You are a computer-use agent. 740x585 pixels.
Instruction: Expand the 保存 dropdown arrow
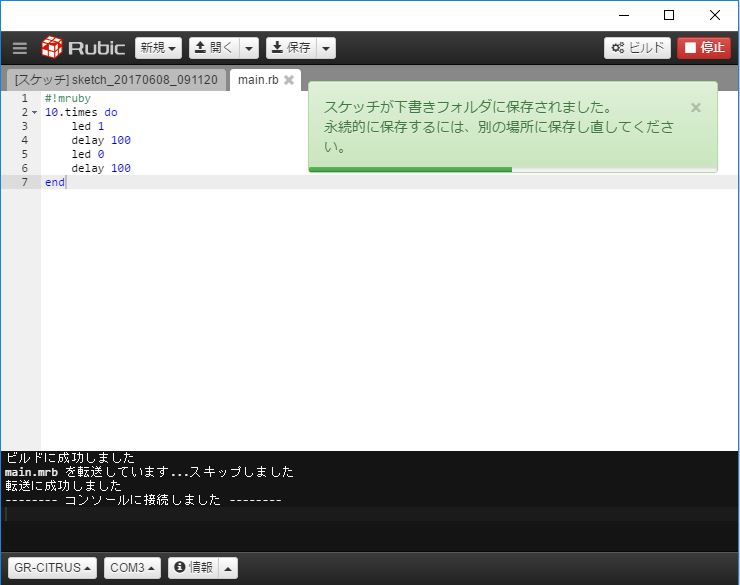[x=326, y=48]
